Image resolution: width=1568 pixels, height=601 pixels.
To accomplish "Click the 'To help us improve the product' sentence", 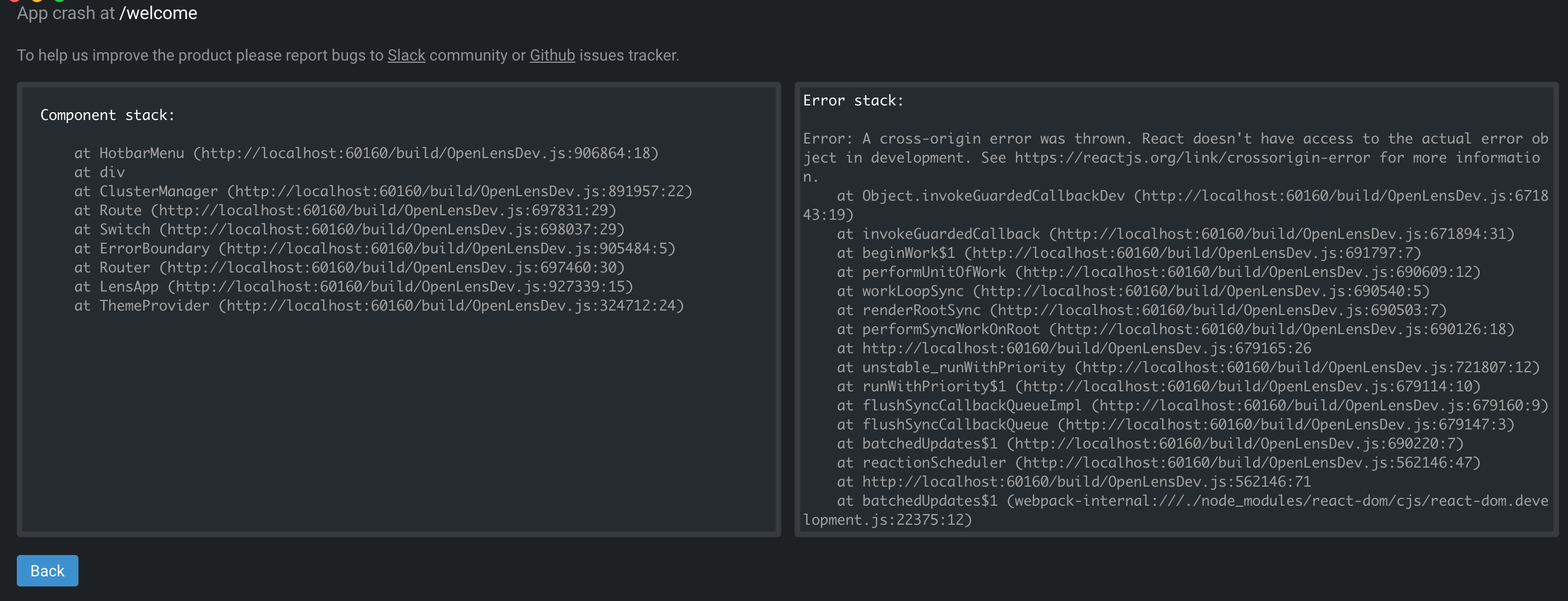I will pyautogui.click(x=347, y=56).
